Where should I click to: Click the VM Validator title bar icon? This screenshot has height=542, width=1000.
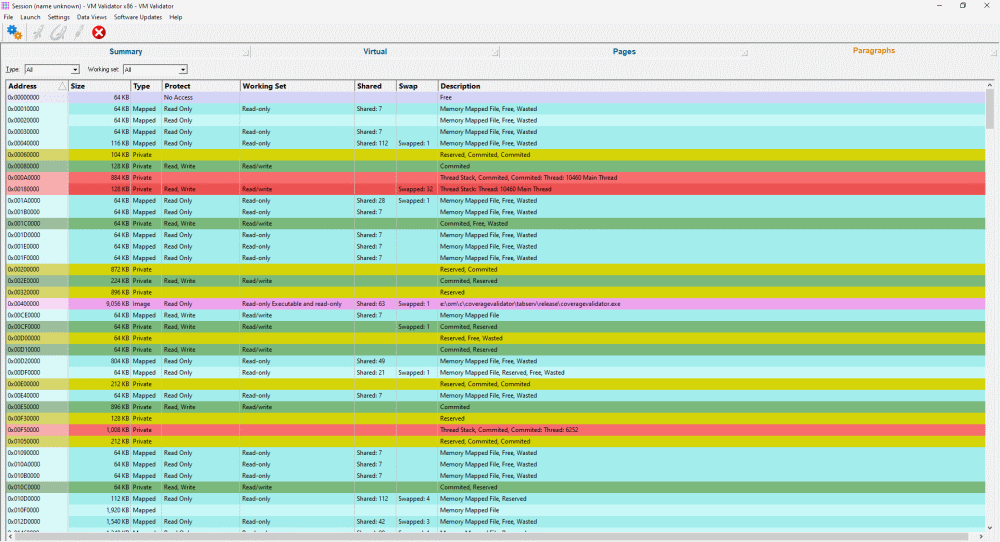click(6, 6)
